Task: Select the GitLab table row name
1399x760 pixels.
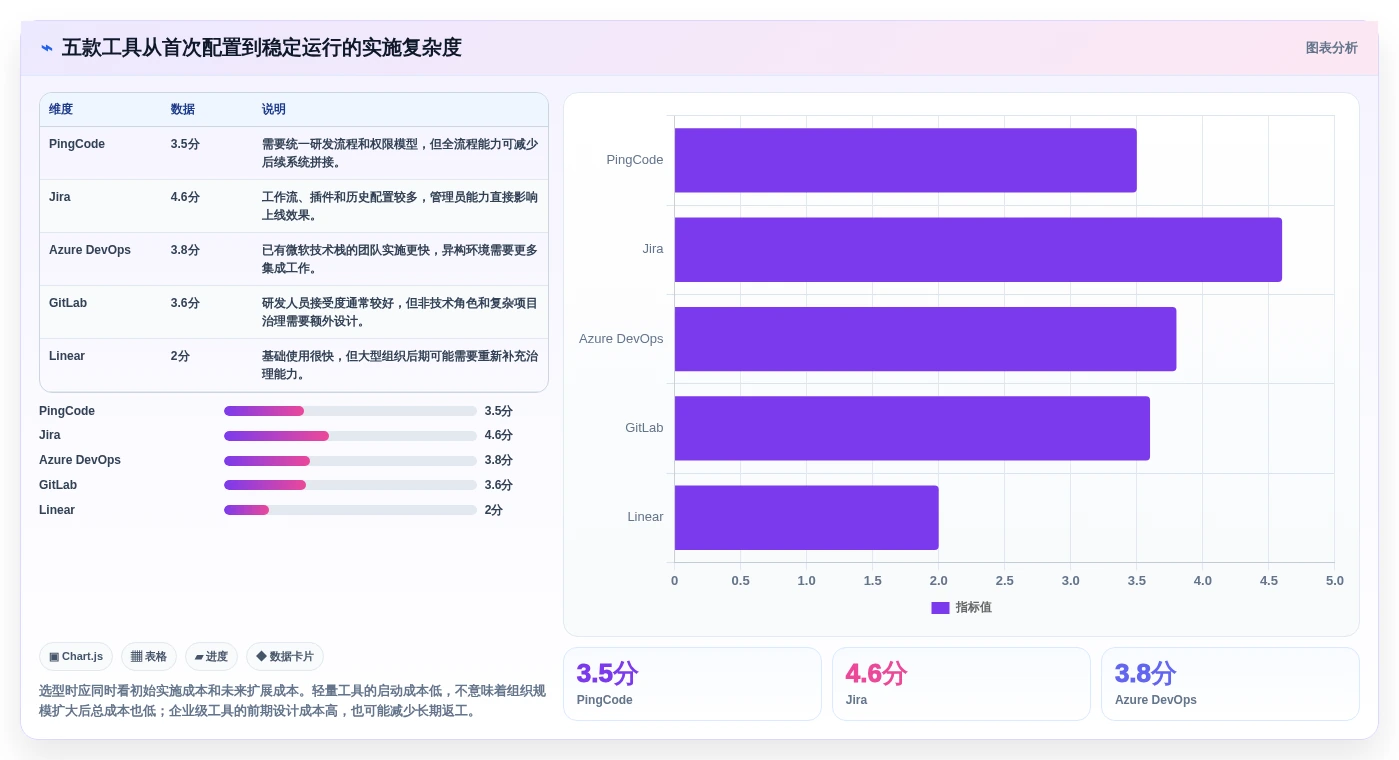Action: (x=68, y=303)
